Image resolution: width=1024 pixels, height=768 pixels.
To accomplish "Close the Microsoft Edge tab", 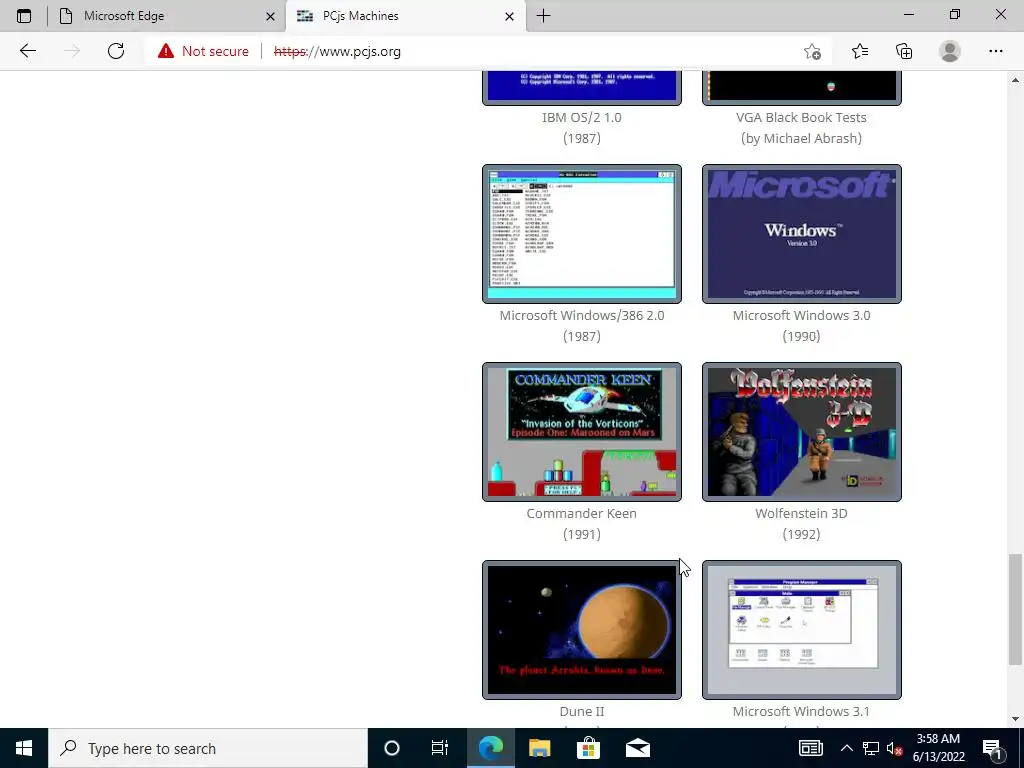I will pyautogui.click(x=270, y=16).
